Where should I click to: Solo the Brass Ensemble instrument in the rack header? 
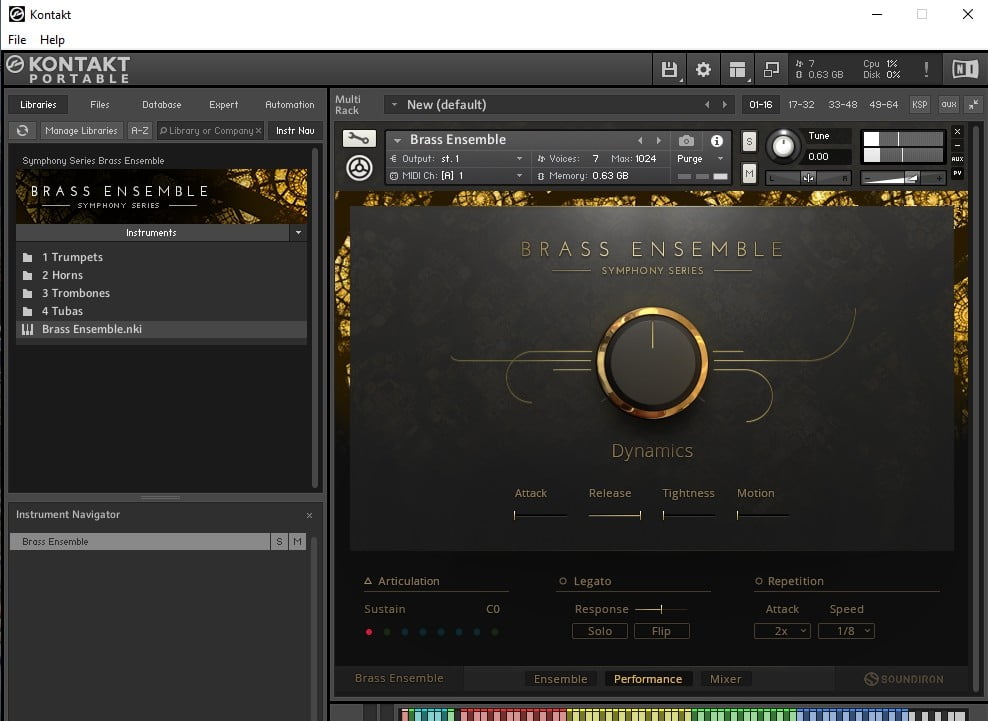pyautogui.click(x=749, y=142)
